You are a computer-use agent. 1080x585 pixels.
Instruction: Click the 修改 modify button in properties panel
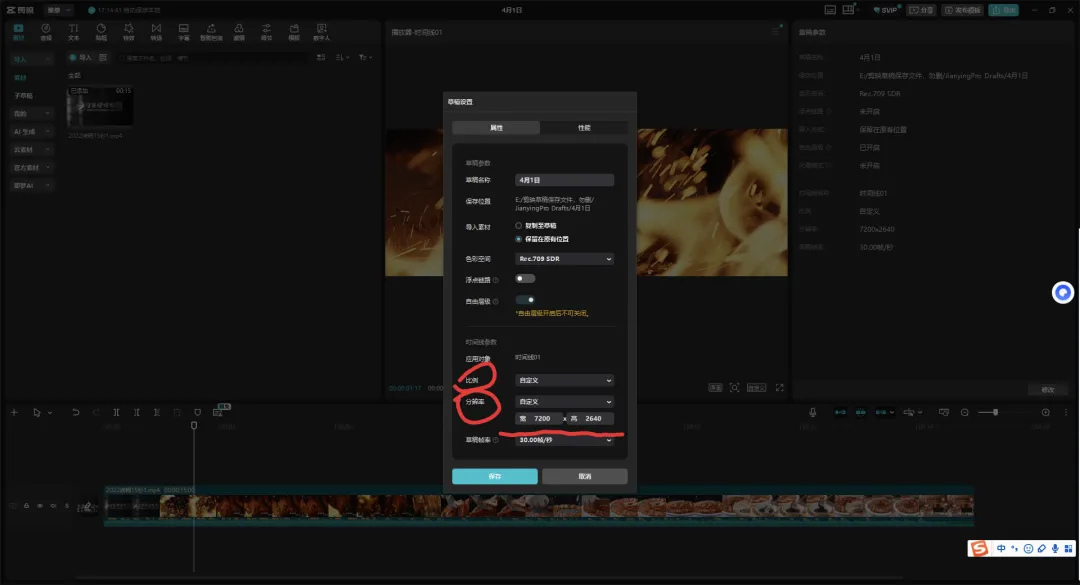point(1048,389)
